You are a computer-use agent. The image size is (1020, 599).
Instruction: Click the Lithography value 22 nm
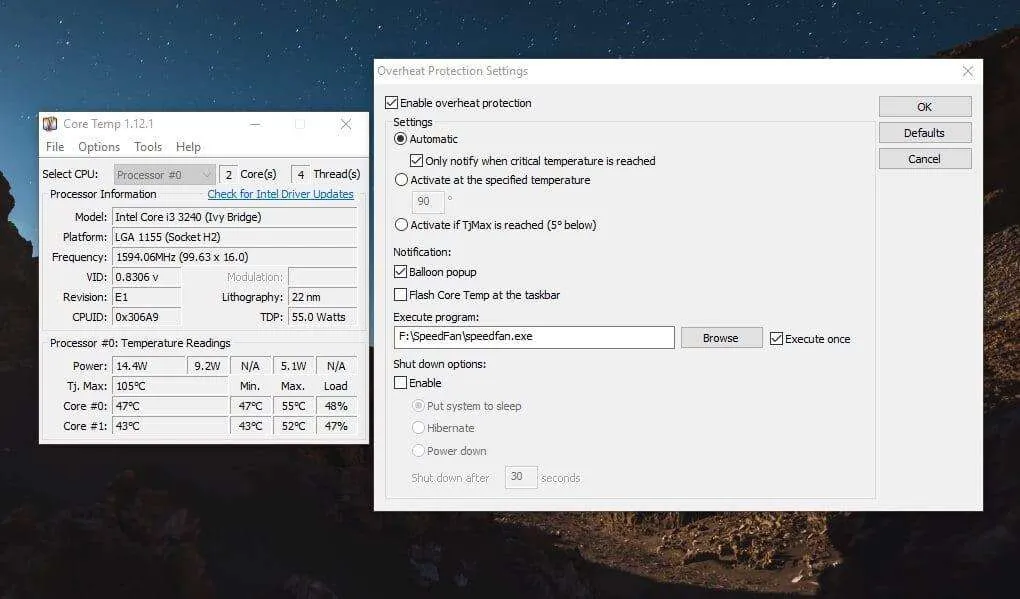(323, 297)
